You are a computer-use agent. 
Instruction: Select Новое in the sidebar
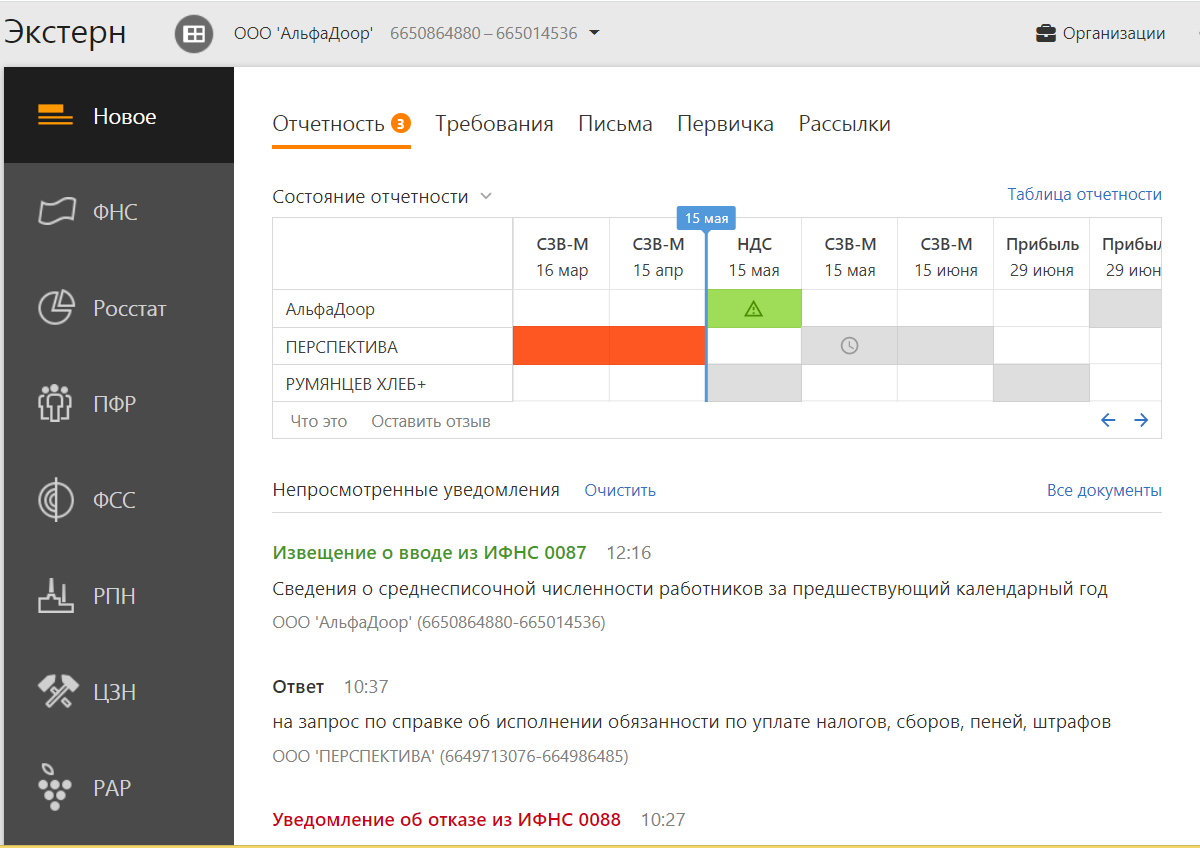pos(119,116)
